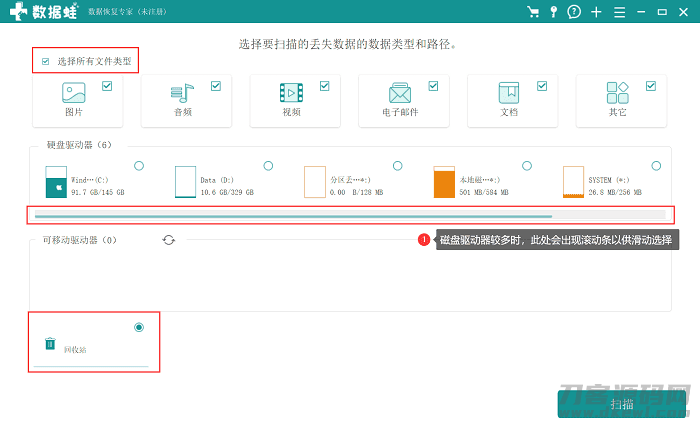Click the Windows (C:) drive icon
The height and width of the screenshot is (423, 700).
click(56, 182)
